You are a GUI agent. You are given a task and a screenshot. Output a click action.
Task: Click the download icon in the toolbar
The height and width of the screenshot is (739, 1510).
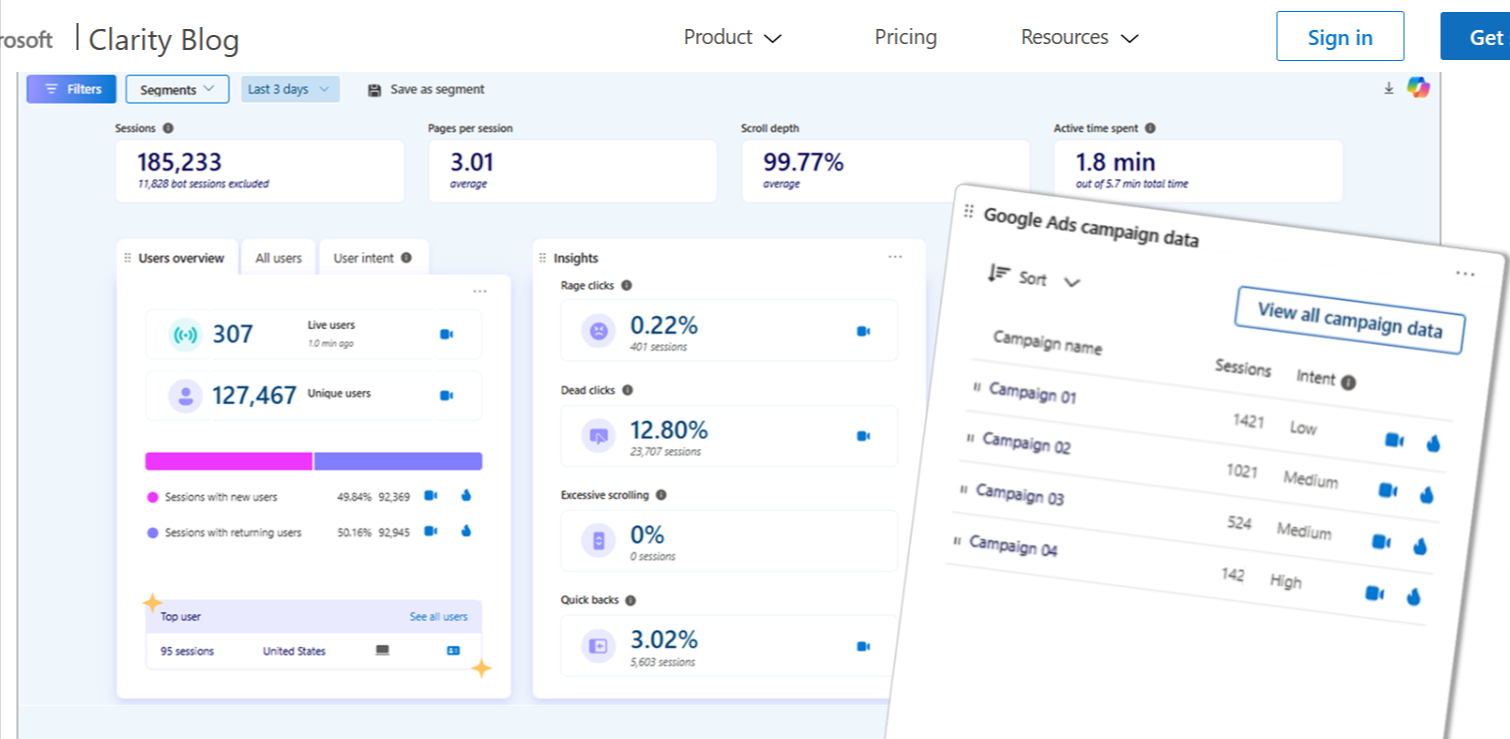1388,88
